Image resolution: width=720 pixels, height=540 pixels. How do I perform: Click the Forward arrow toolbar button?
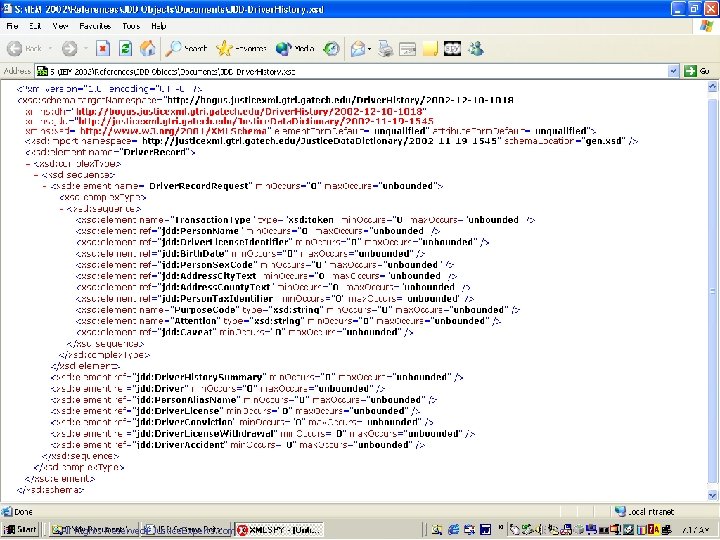pyautogui.click(x=69, y=48)
